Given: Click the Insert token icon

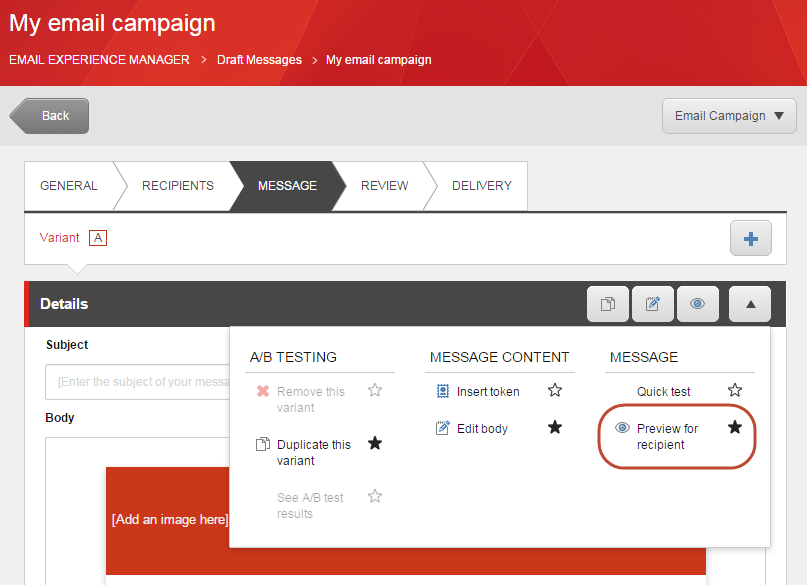Looking at the screenshot, I should pos(443,392).
